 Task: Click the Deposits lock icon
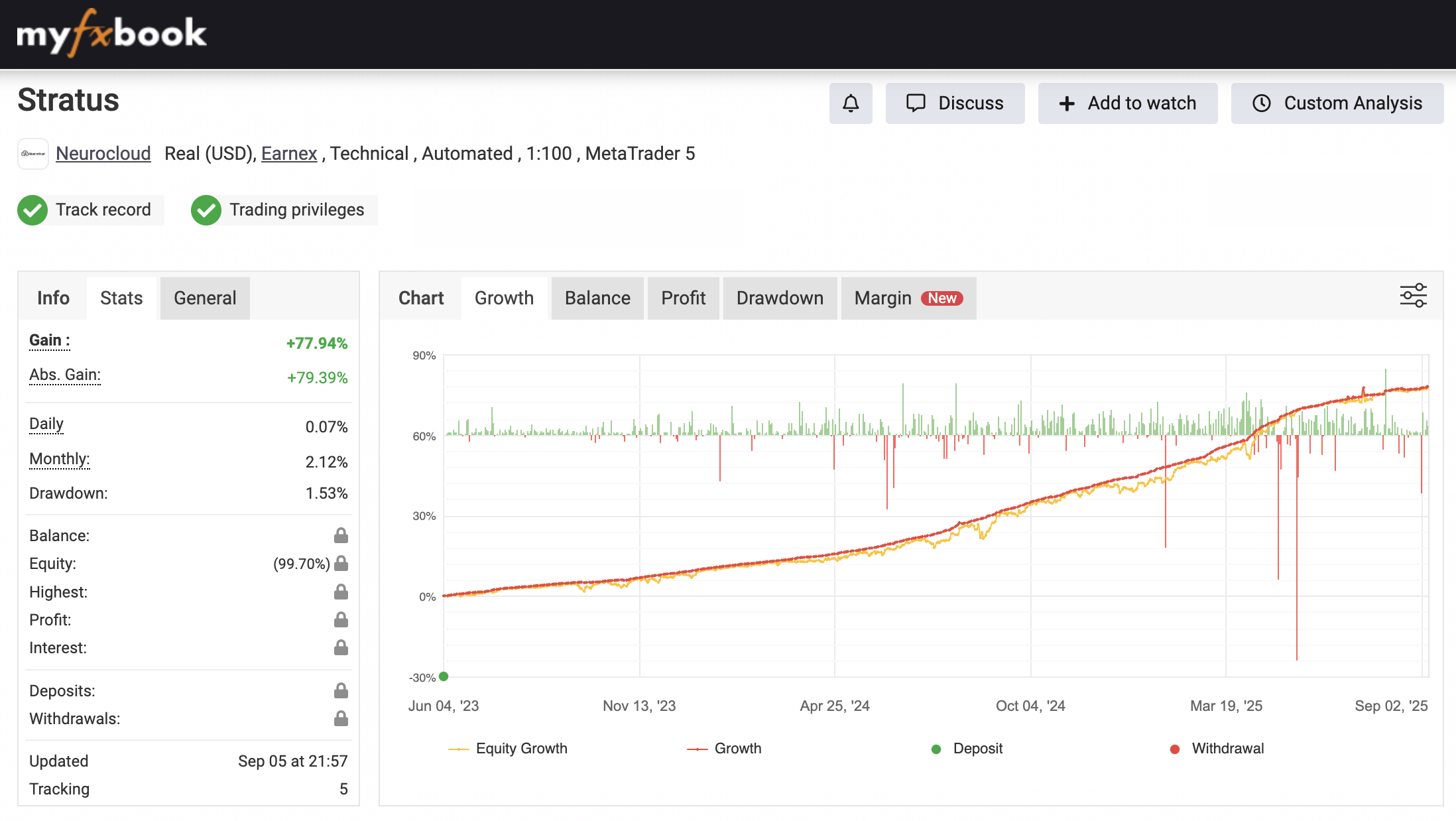coord(341,690)
